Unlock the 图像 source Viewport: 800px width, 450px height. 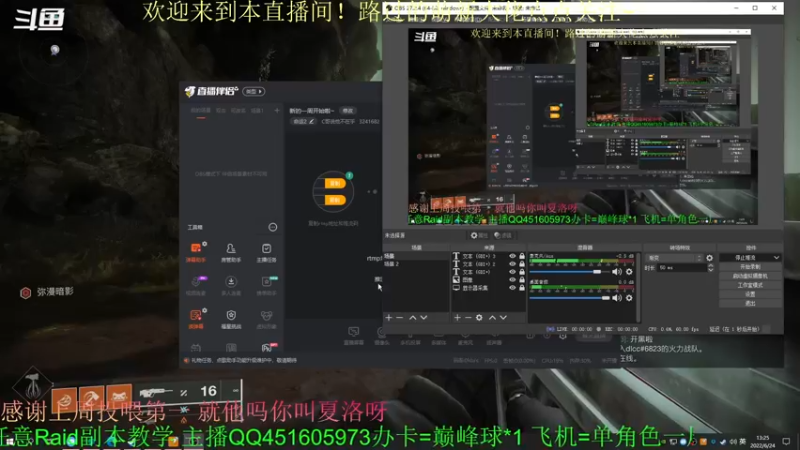(x=522, y=280)
